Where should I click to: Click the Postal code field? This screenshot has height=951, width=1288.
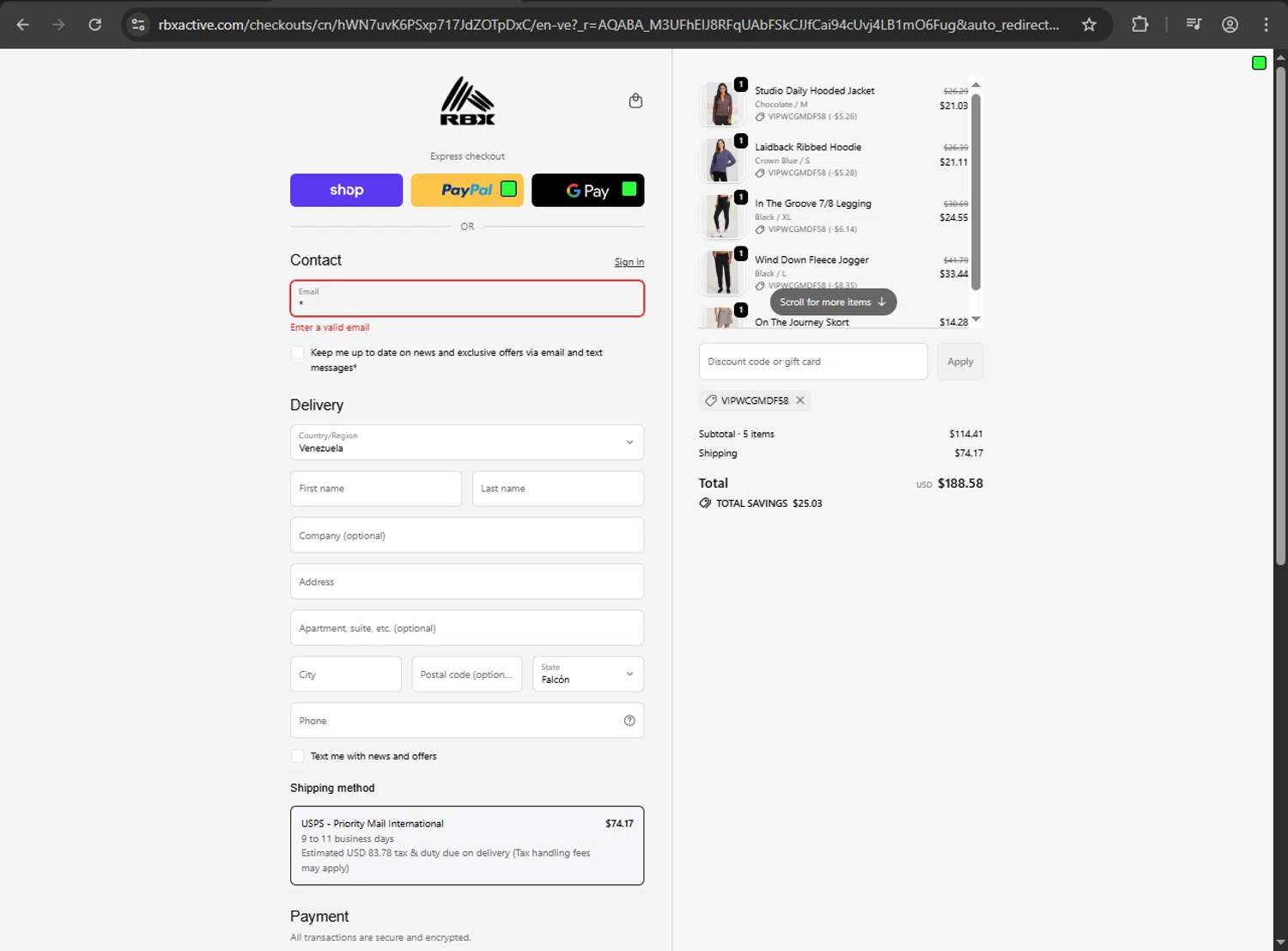[x=467, y=674]
